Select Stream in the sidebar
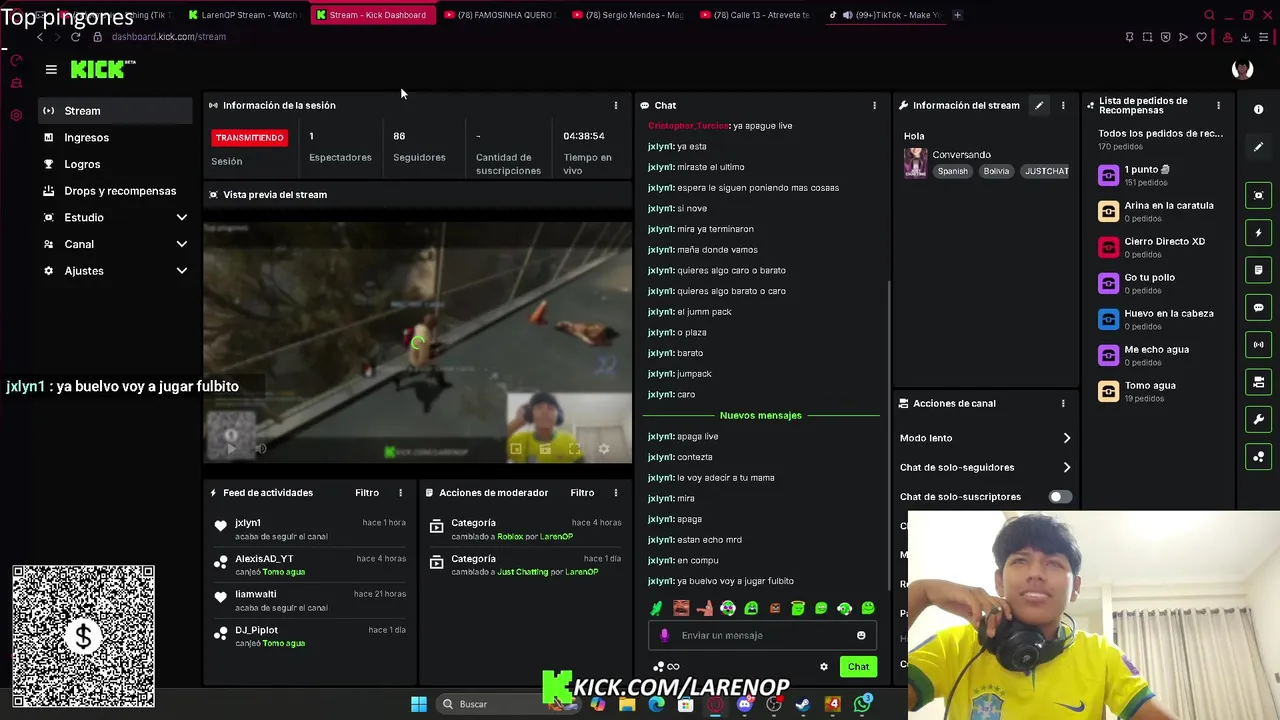This screenshot has height=720, width=1280. [115, 111]
